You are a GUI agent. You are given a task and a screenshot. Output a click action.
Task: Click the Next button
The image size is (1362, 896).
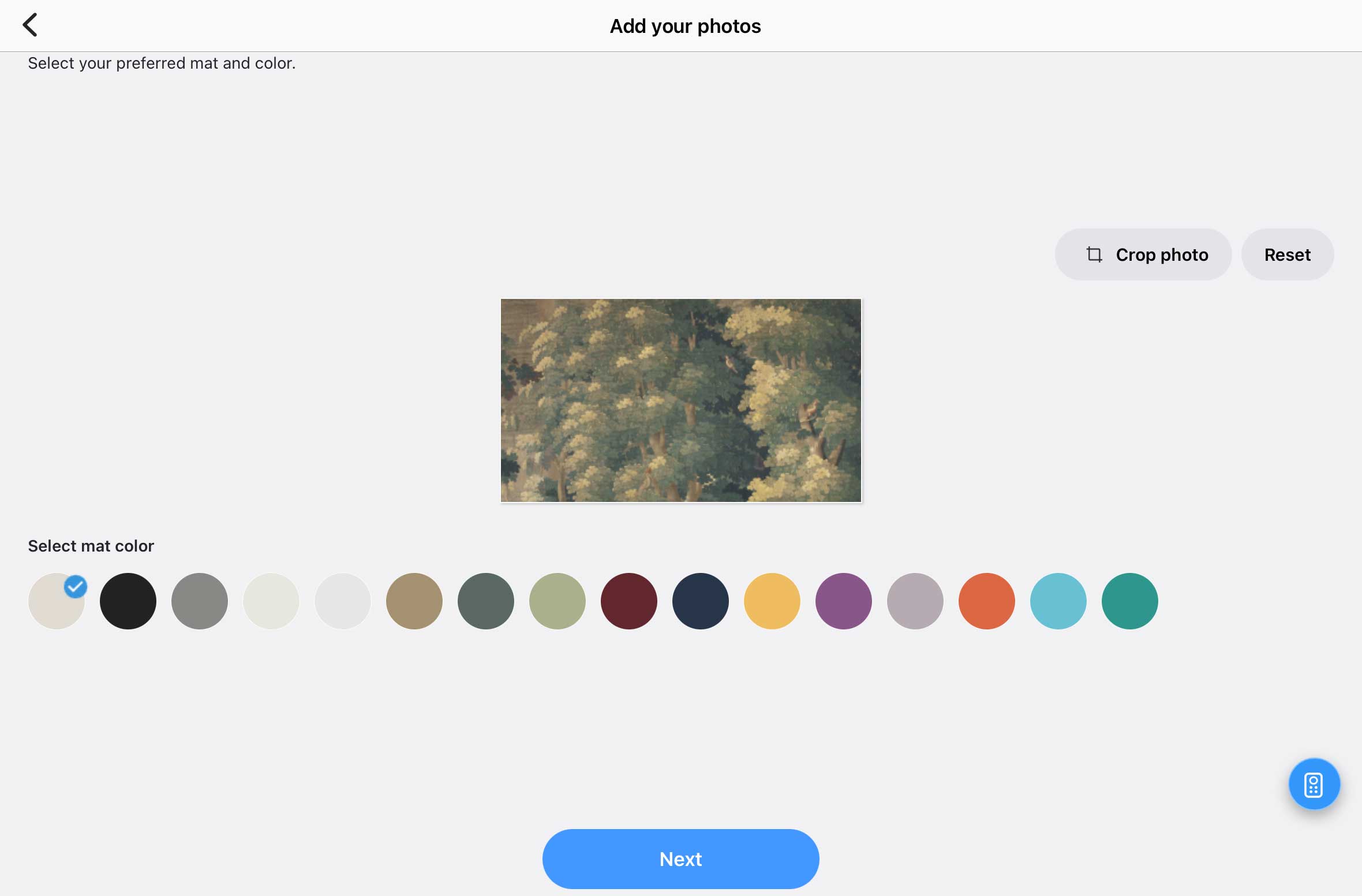(680, 858)
